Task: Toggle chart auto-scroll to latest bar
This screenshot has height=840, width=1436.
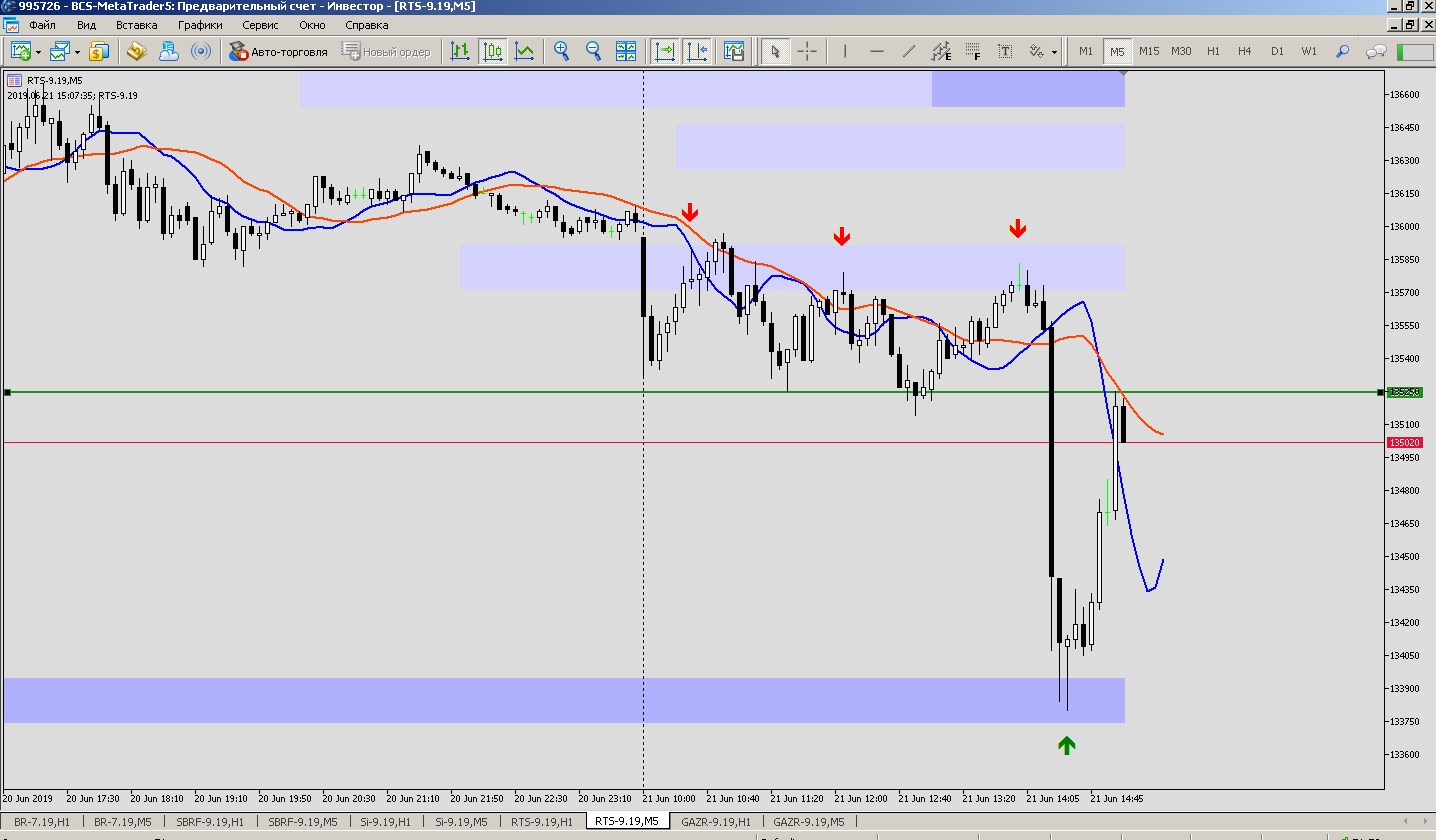Action: 664,51
